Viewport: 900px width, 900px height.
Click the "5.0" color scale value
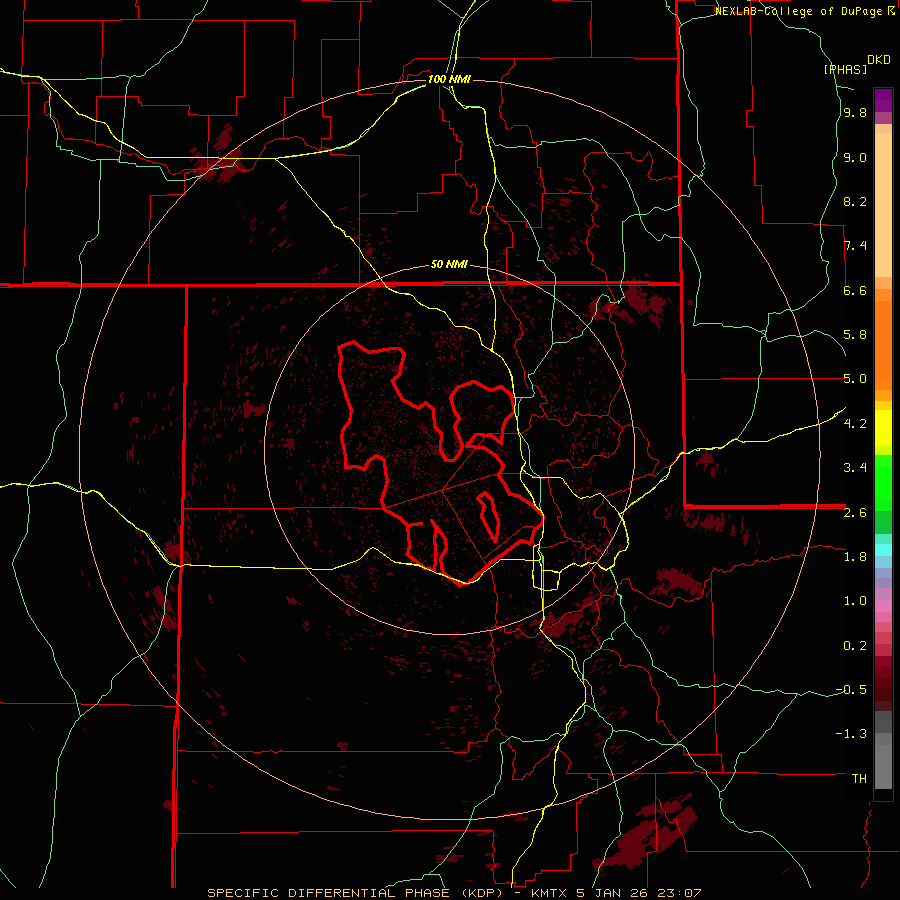(855, 379)
